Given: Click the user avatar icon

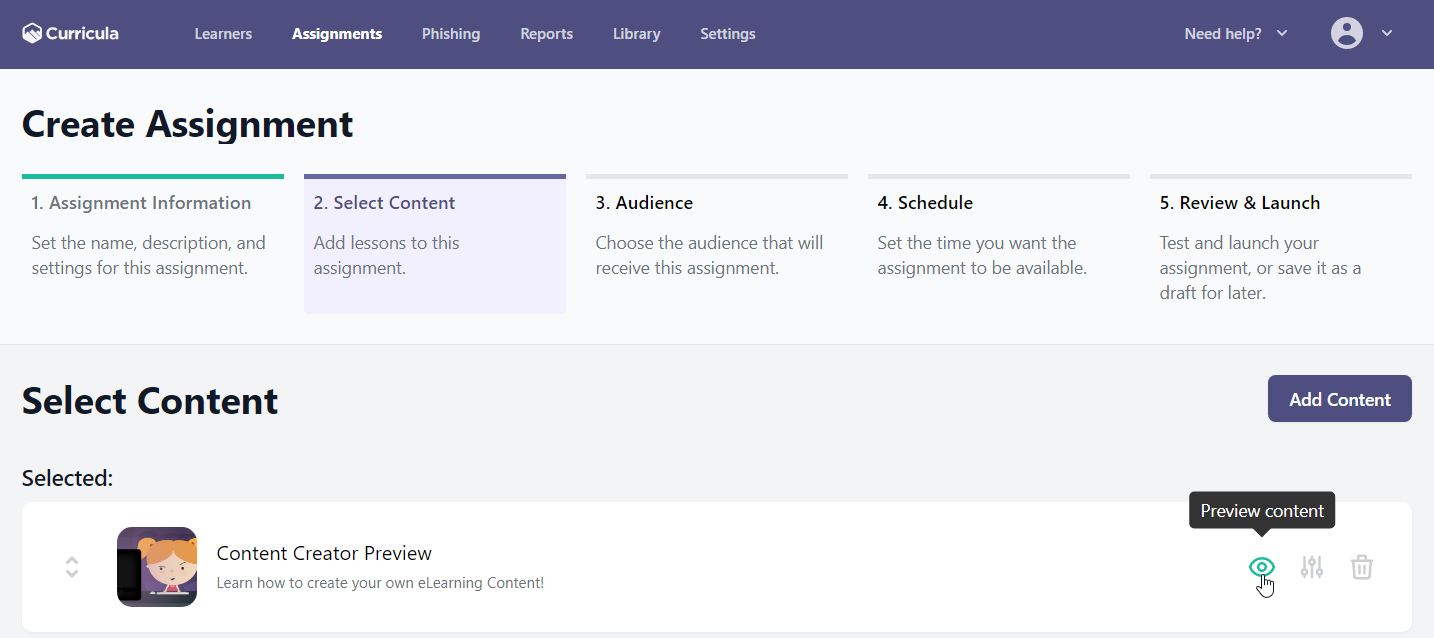Looking at the screenshot, I should tap(1347, 33).
